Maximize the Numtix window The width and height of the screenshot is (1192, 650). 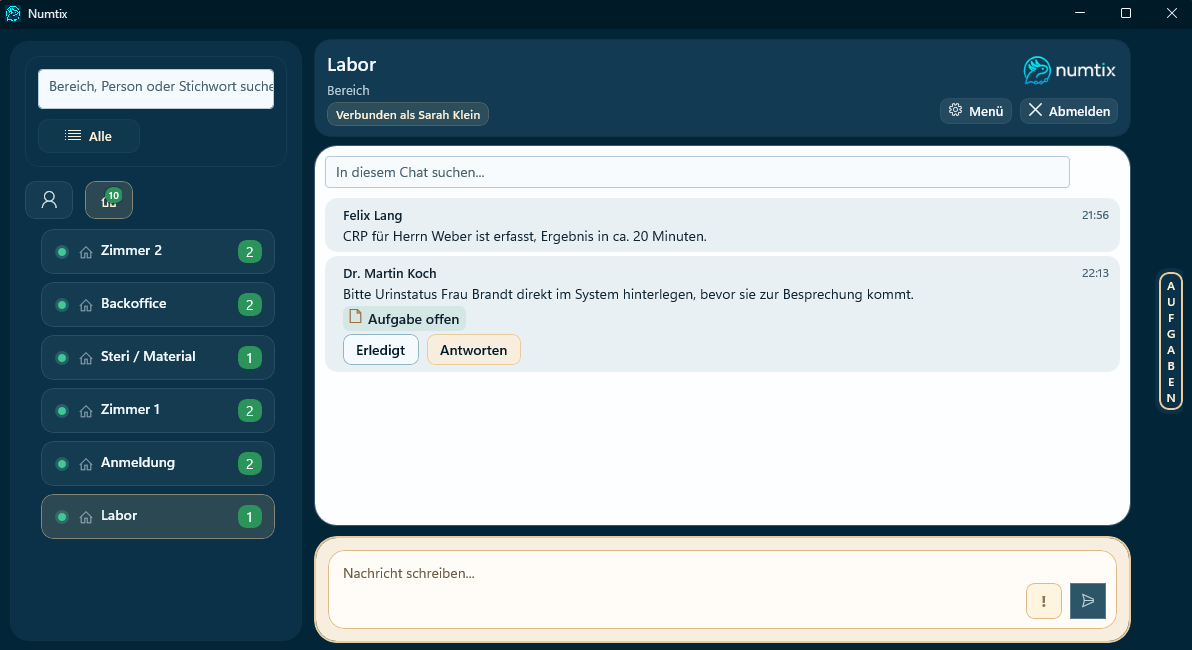1126,13
